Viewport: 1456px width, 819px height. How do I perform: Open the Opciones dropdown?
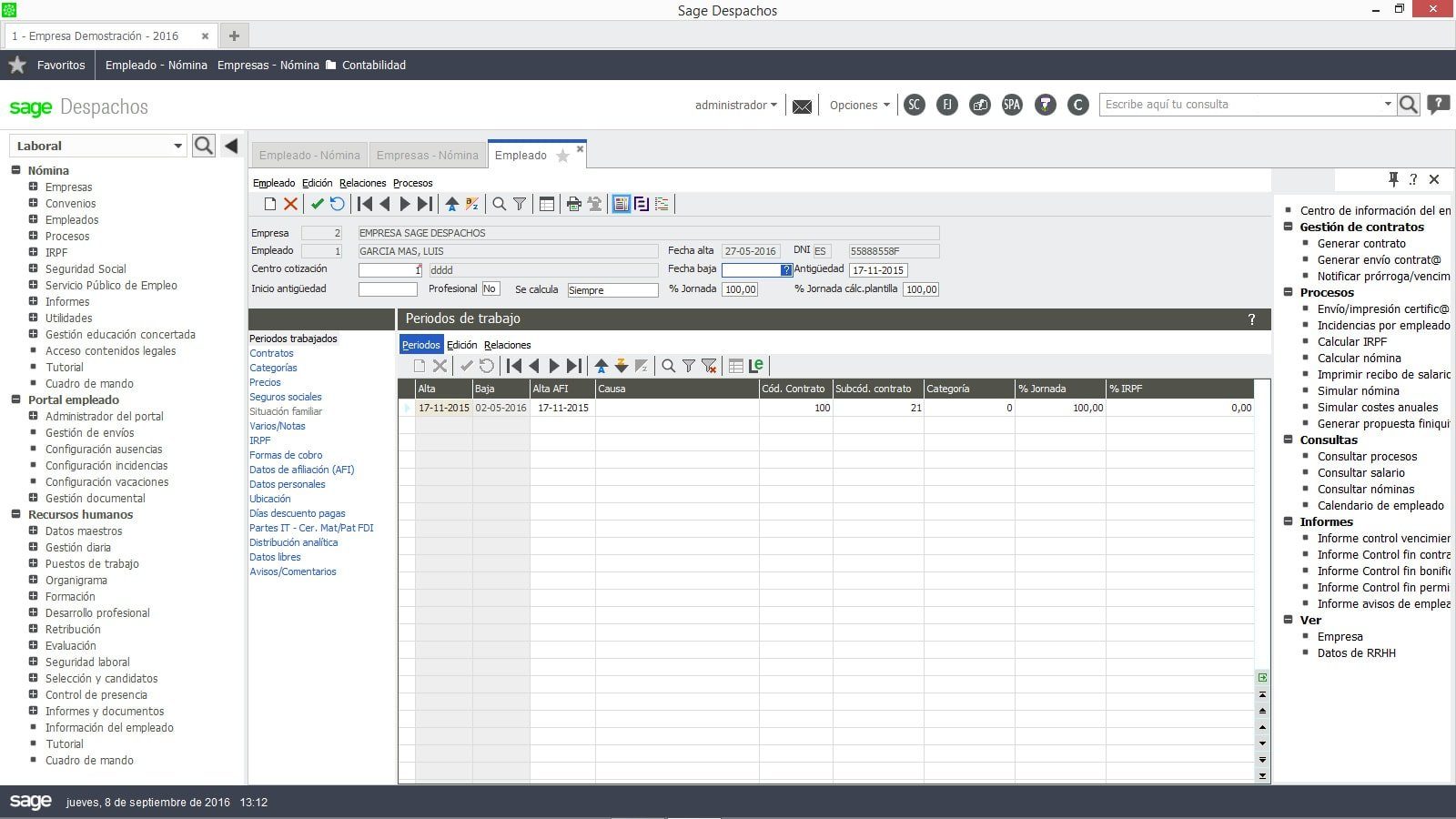coord(859,105)
